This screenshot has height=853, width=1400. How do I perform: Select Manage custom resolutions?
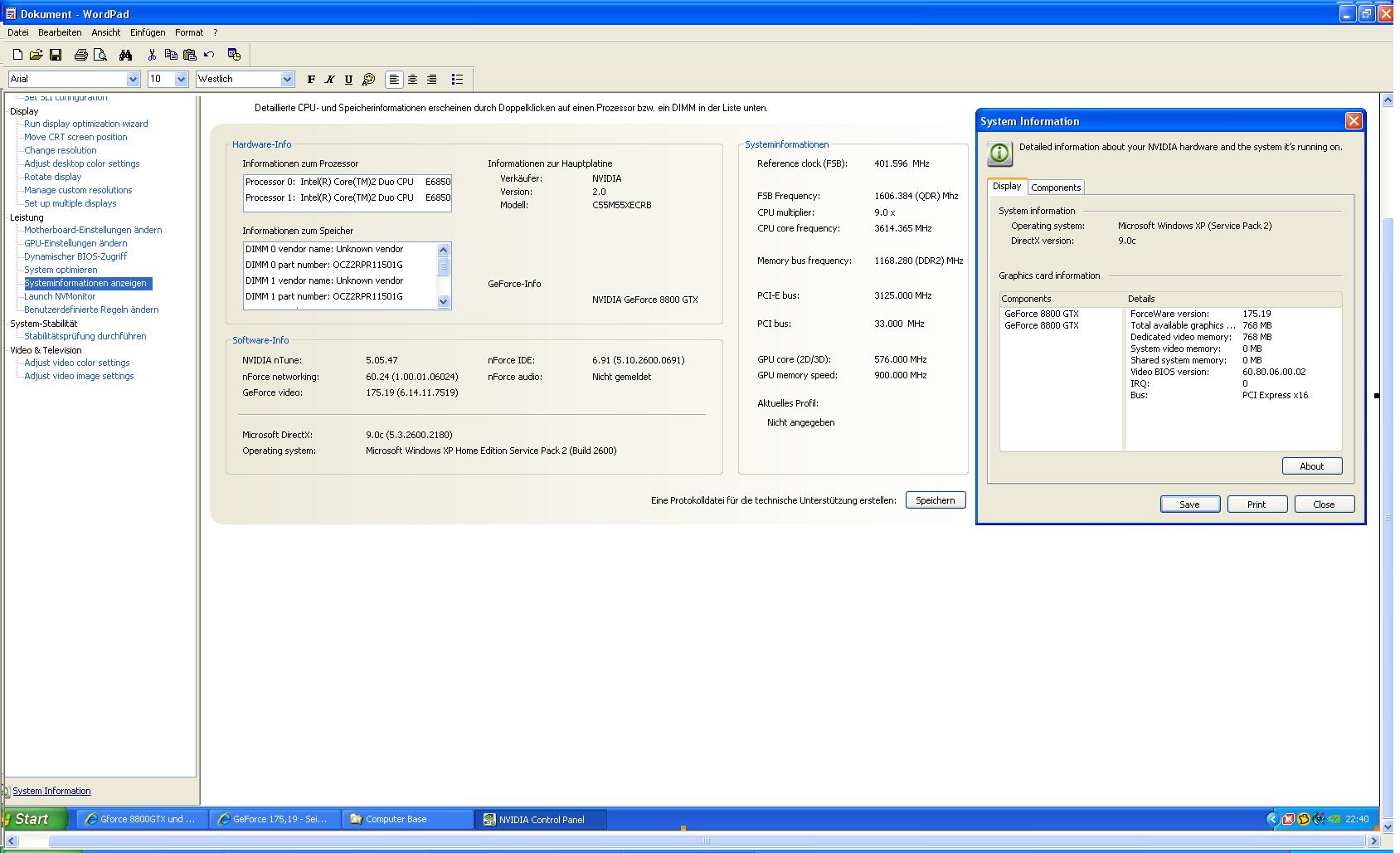point(78,190)
